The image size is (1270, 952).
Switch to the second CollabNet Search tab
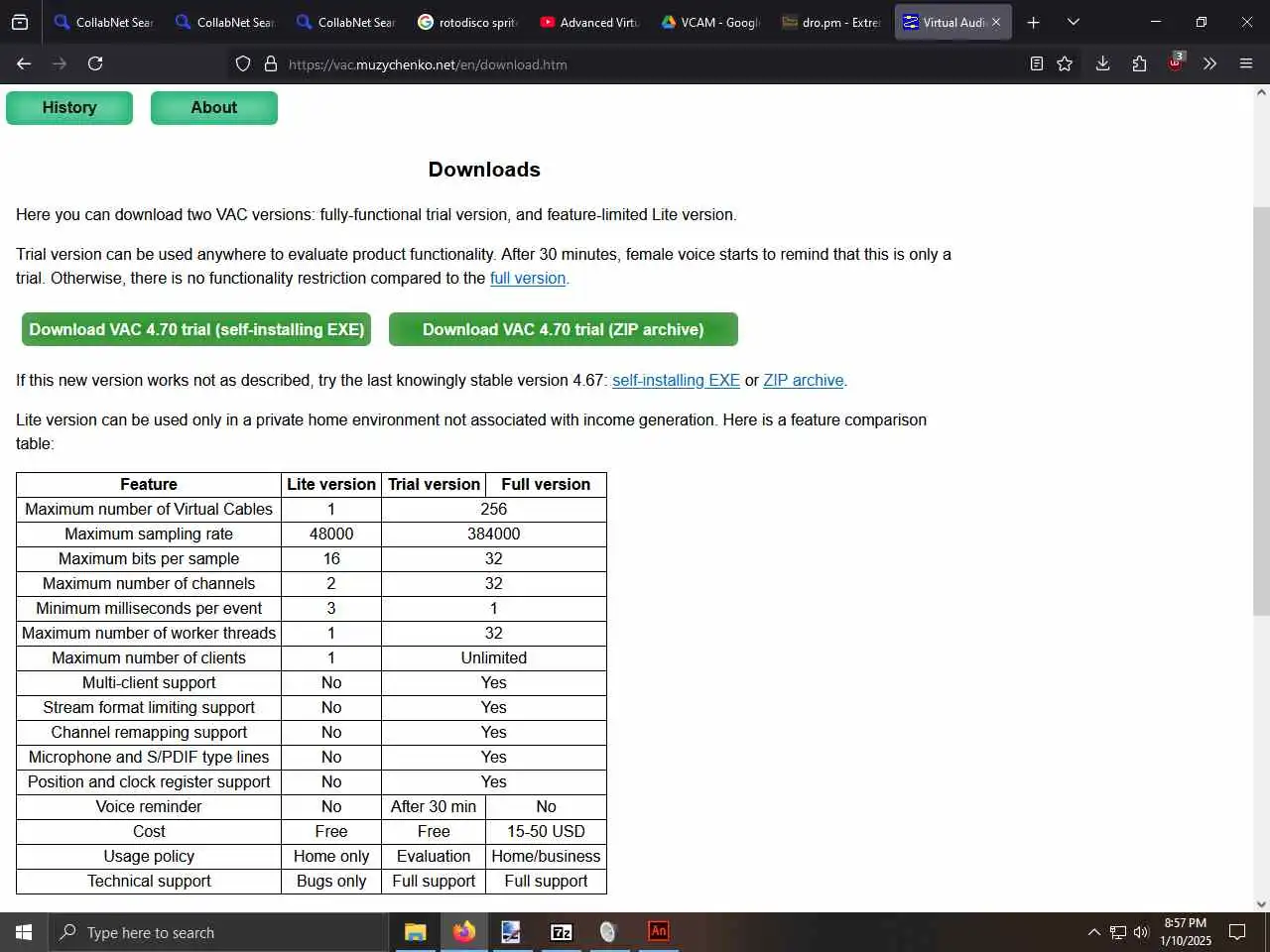pos(225,22)
